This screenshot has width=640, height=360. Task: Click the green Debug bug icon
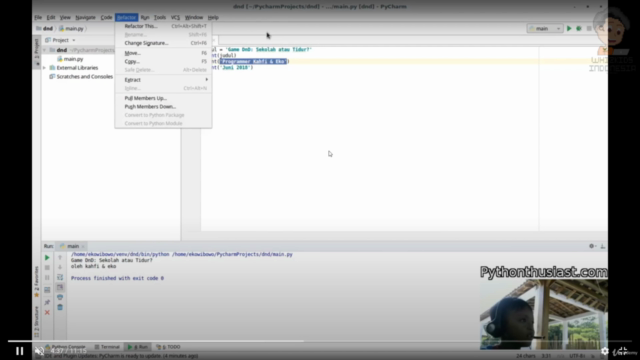point(579,29)
